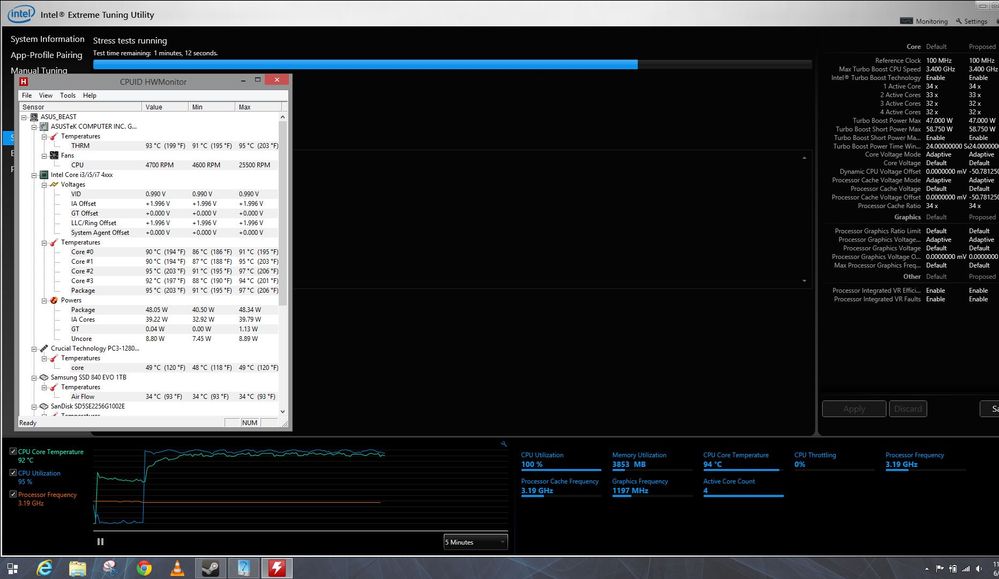Open Internet Explorer from the taskbar
Viewport: 999px width, 579px height.
coord(44,568)
